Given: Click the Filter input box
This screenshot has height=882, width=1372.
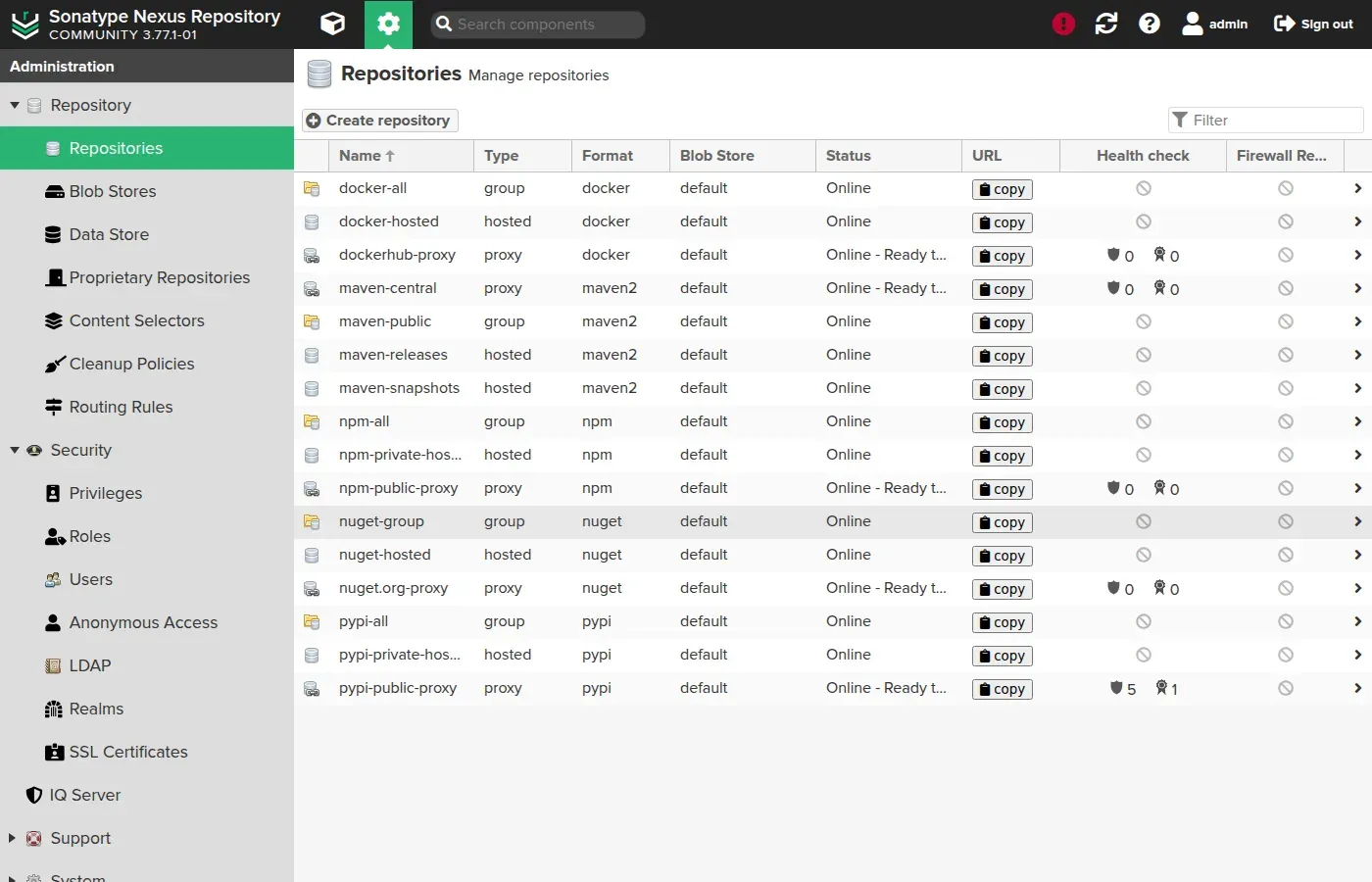Looking at the screenshot, I should click(1266, 120).
